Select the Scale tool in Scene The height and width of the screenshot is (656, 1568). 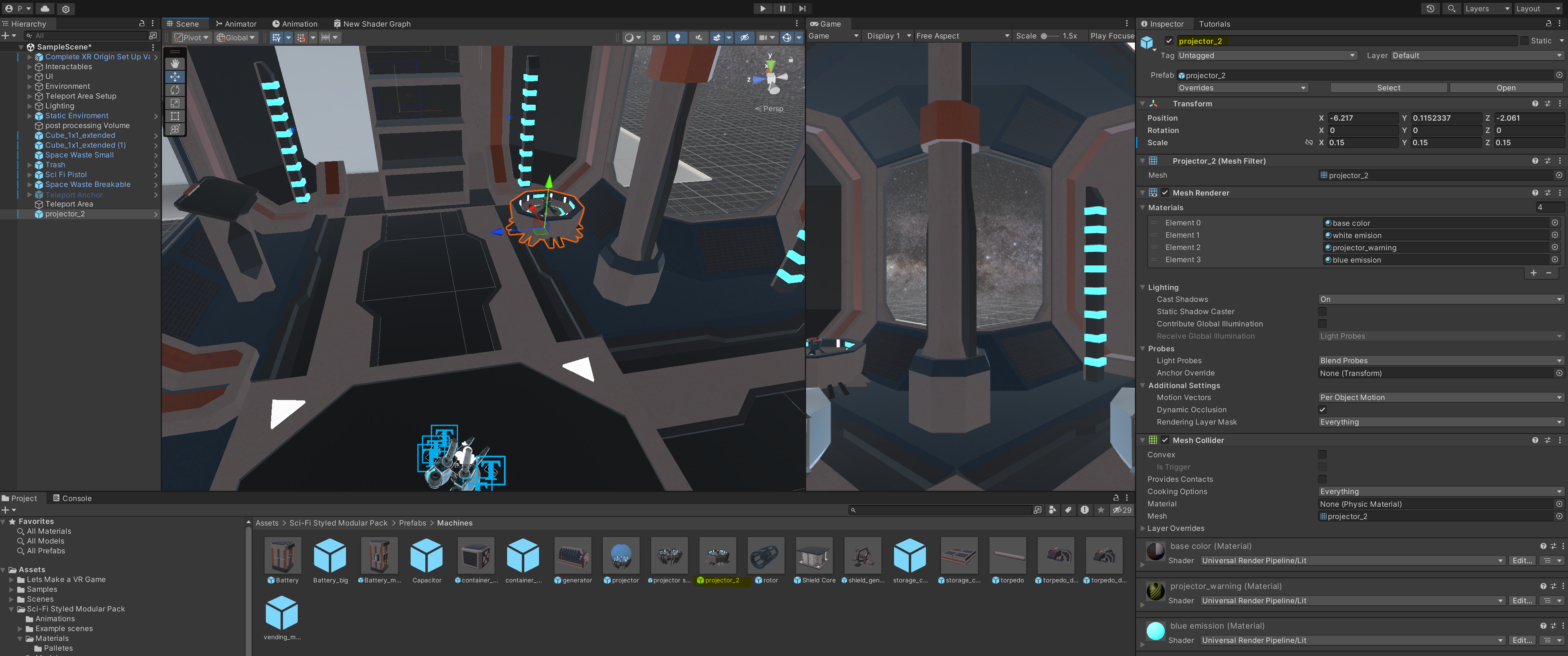[x=175, y=103]
